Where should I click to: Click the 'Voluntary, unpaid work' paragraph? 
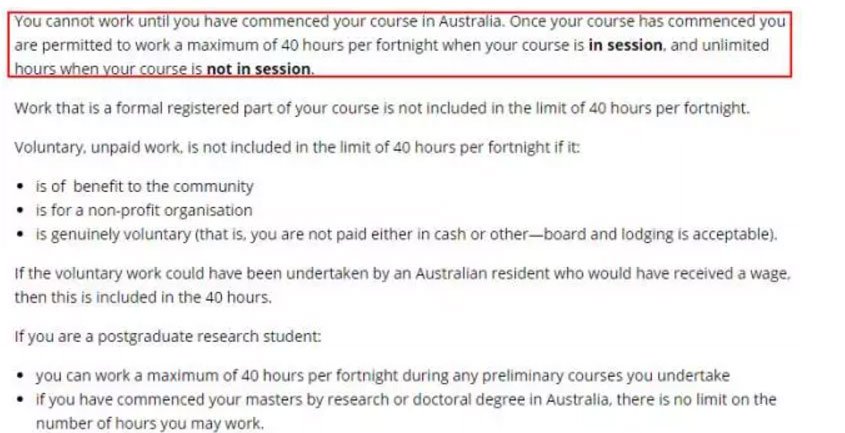(297, 148)
